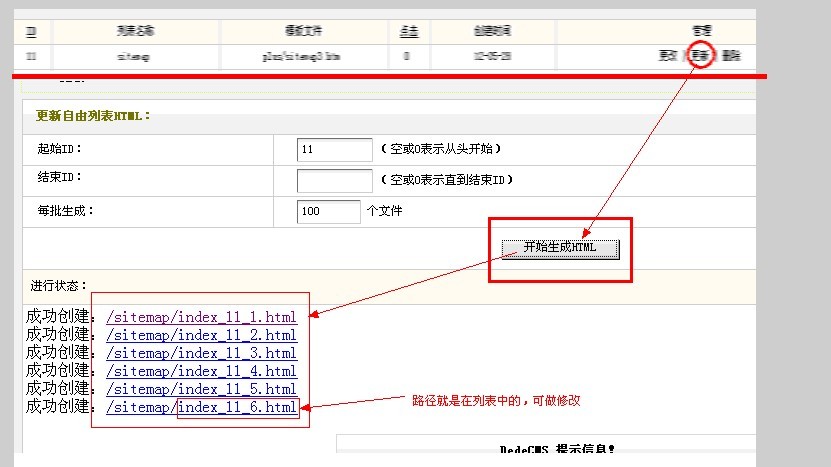Follow the /sitemap/index_11_4.html link
Viewport: 831px width, 467px height.
tap(201, 372)
